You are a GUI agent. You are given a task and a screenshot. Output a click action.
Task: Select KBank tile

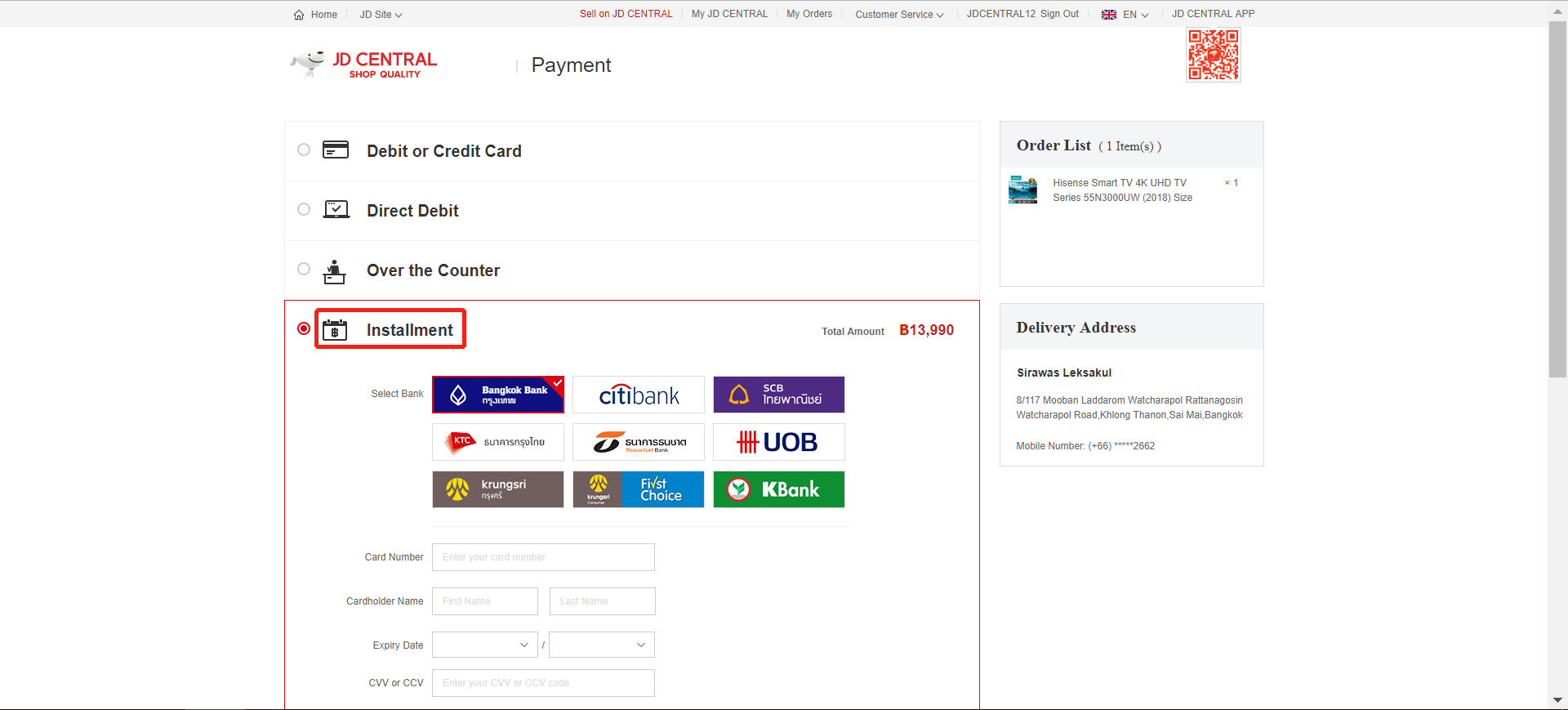click(779, 489)
